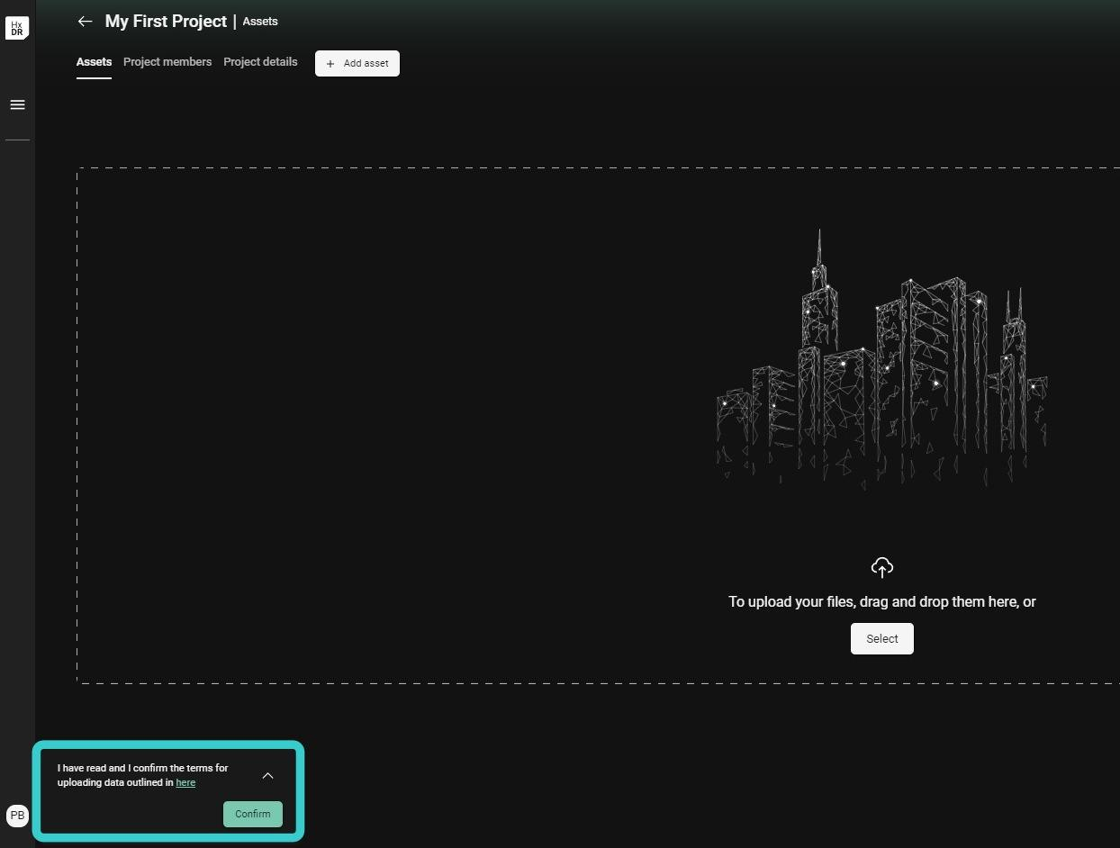Image resolution: width=1120 pixels, height=848 pixels.
Task: Open the 'here' terms link
Action: [185, 783]
